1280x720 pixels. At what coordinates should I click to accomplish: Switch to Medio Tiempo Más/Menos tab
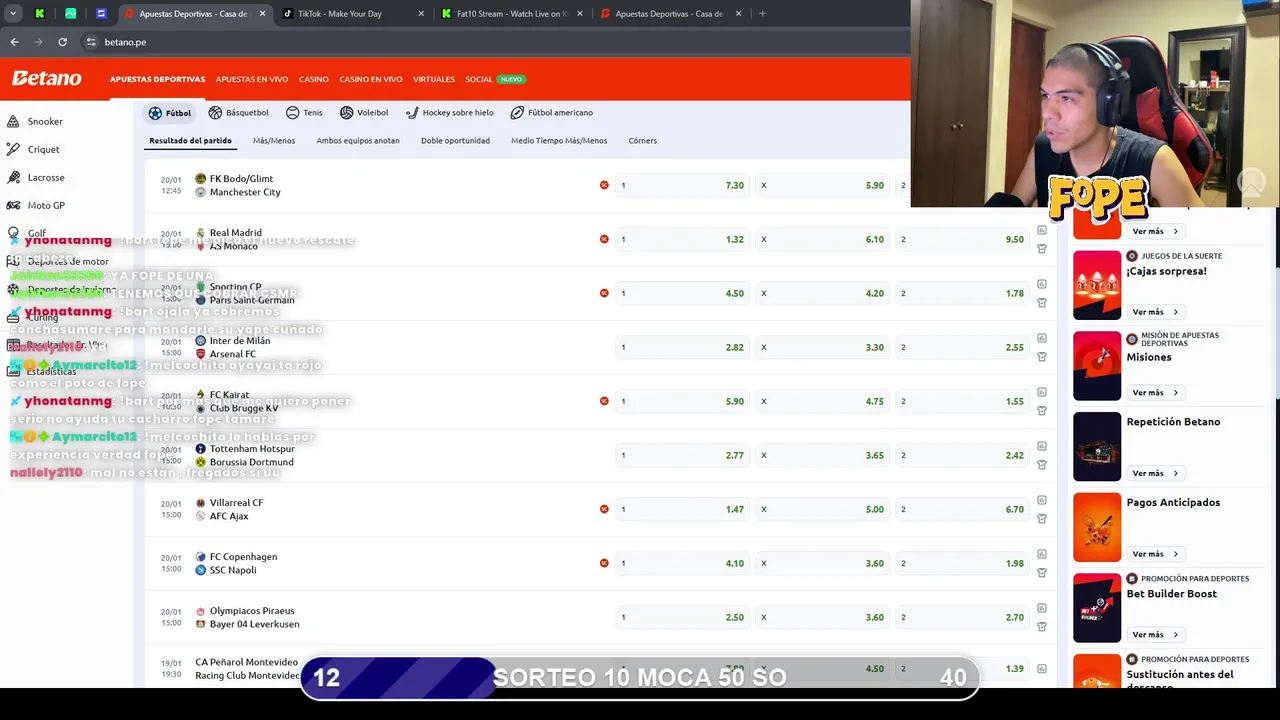pyautogui.click(x=559, y=141)
